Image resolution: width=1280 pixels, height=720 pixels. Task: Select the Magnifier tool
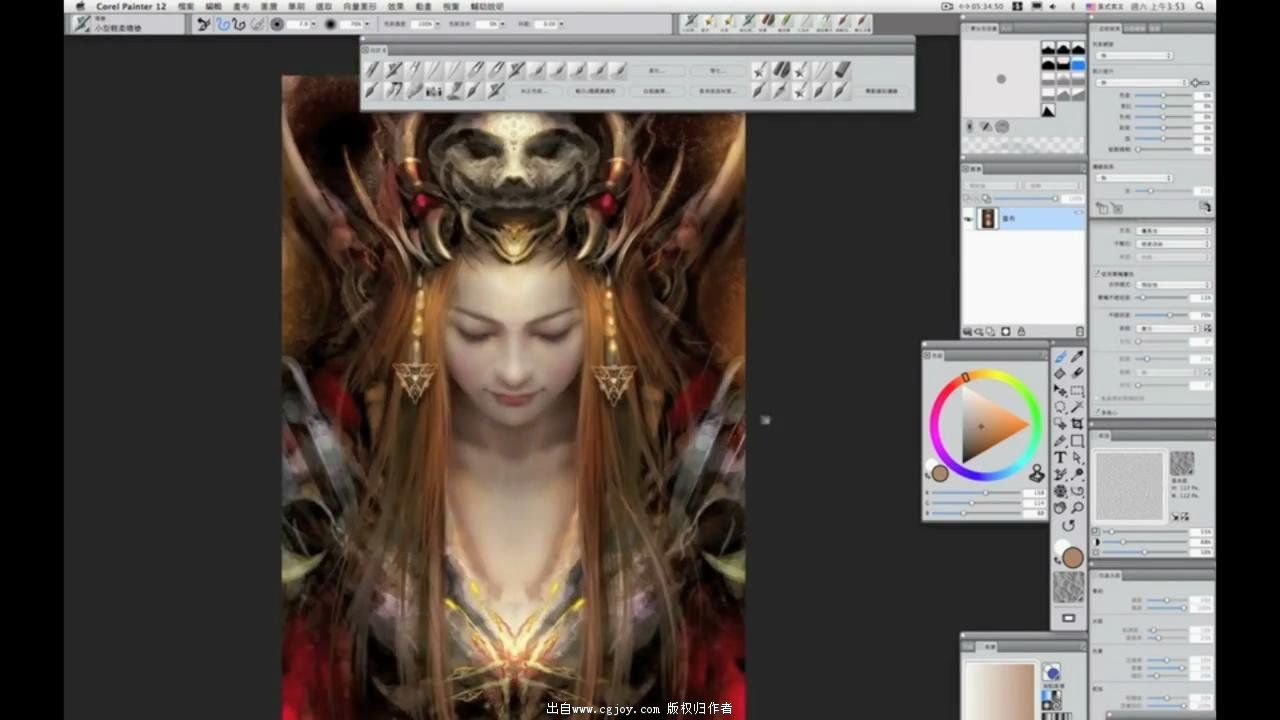(x=1077, y=508)
